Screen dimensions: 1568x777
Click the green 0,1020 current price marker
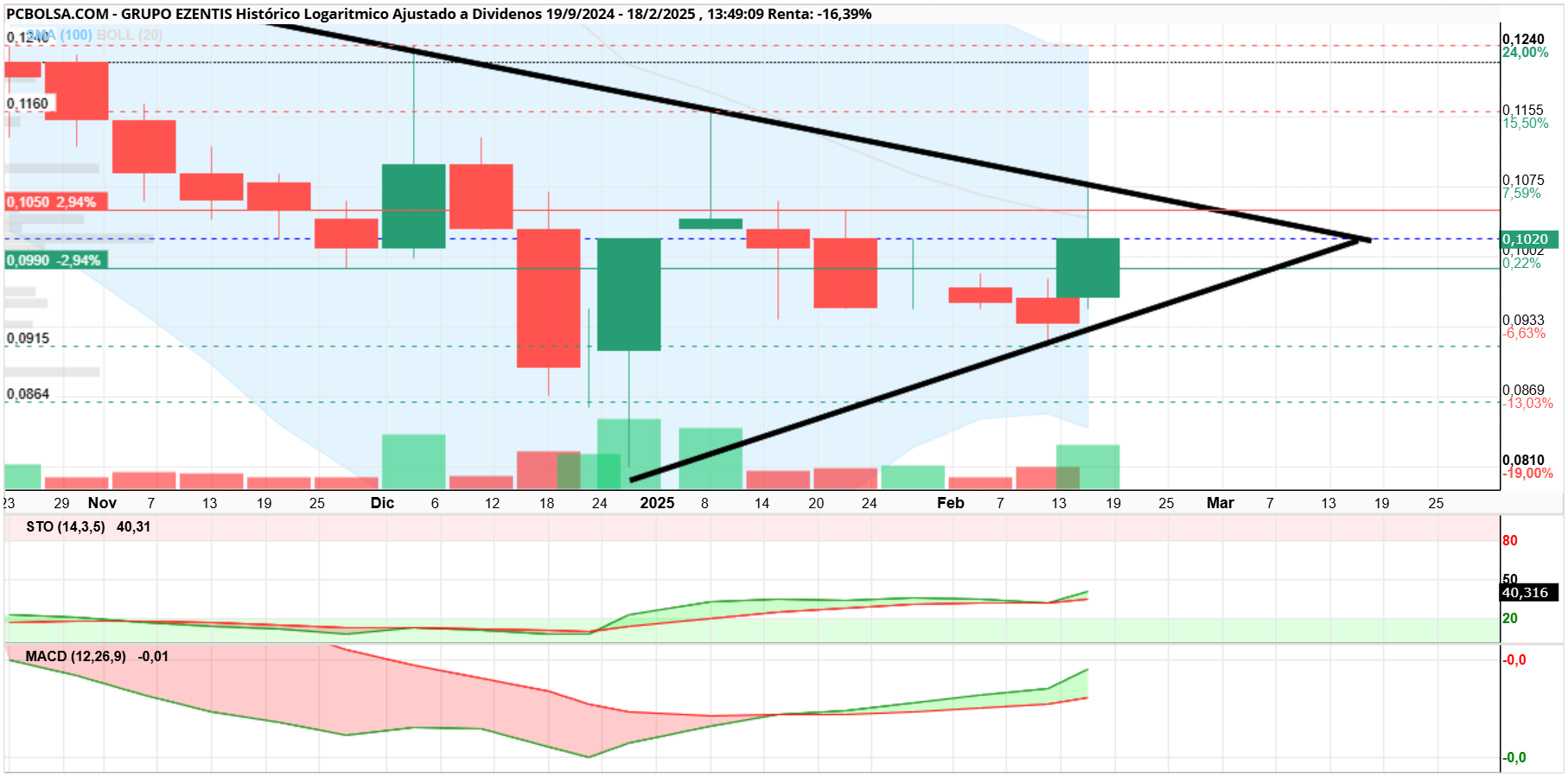point(1529,239)
